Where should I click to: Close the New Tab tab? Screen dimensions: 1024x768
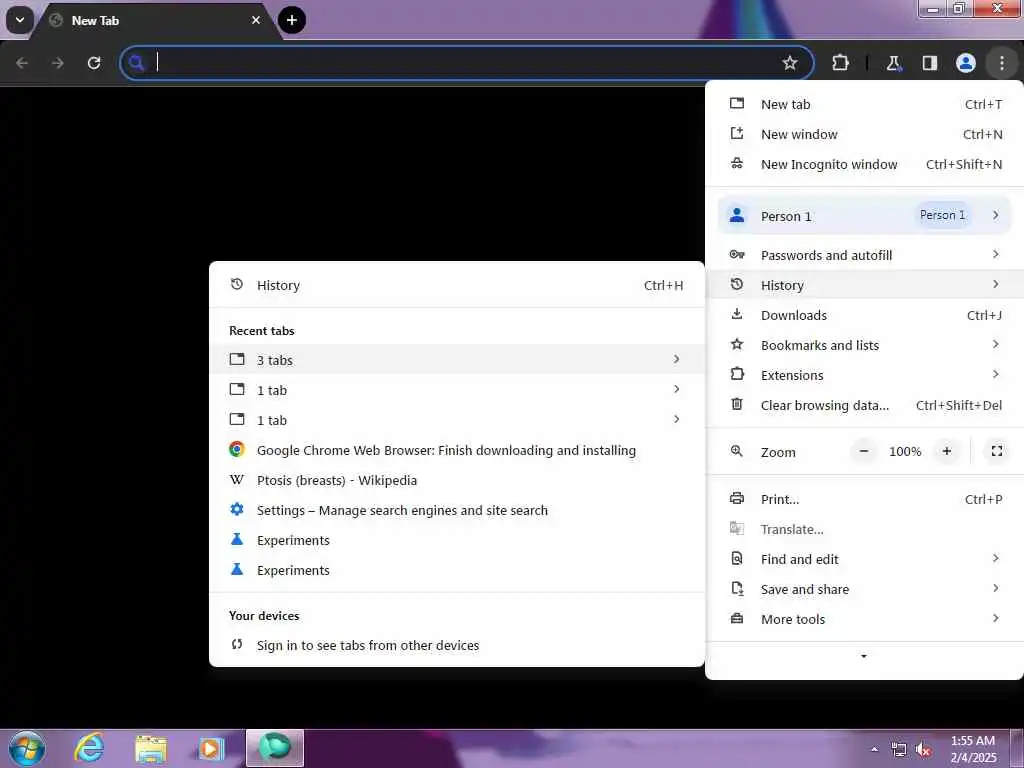pos(256,20)
